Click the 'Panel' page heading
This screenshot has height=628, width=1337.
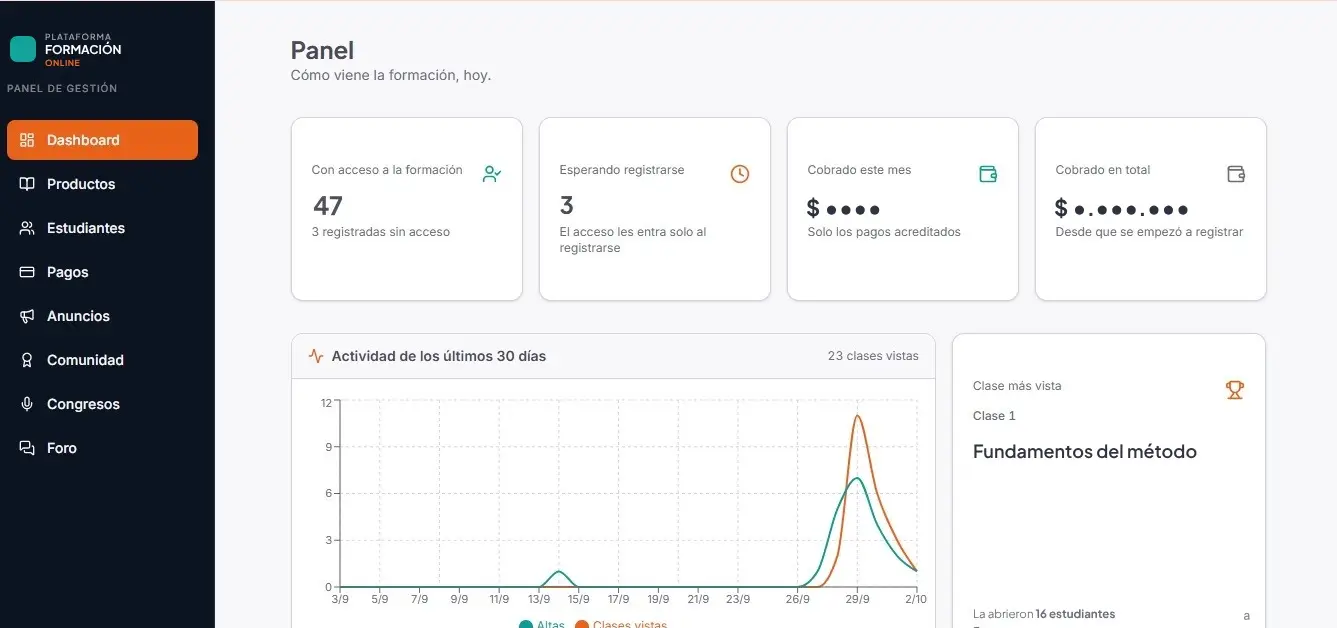coord(322,50)
